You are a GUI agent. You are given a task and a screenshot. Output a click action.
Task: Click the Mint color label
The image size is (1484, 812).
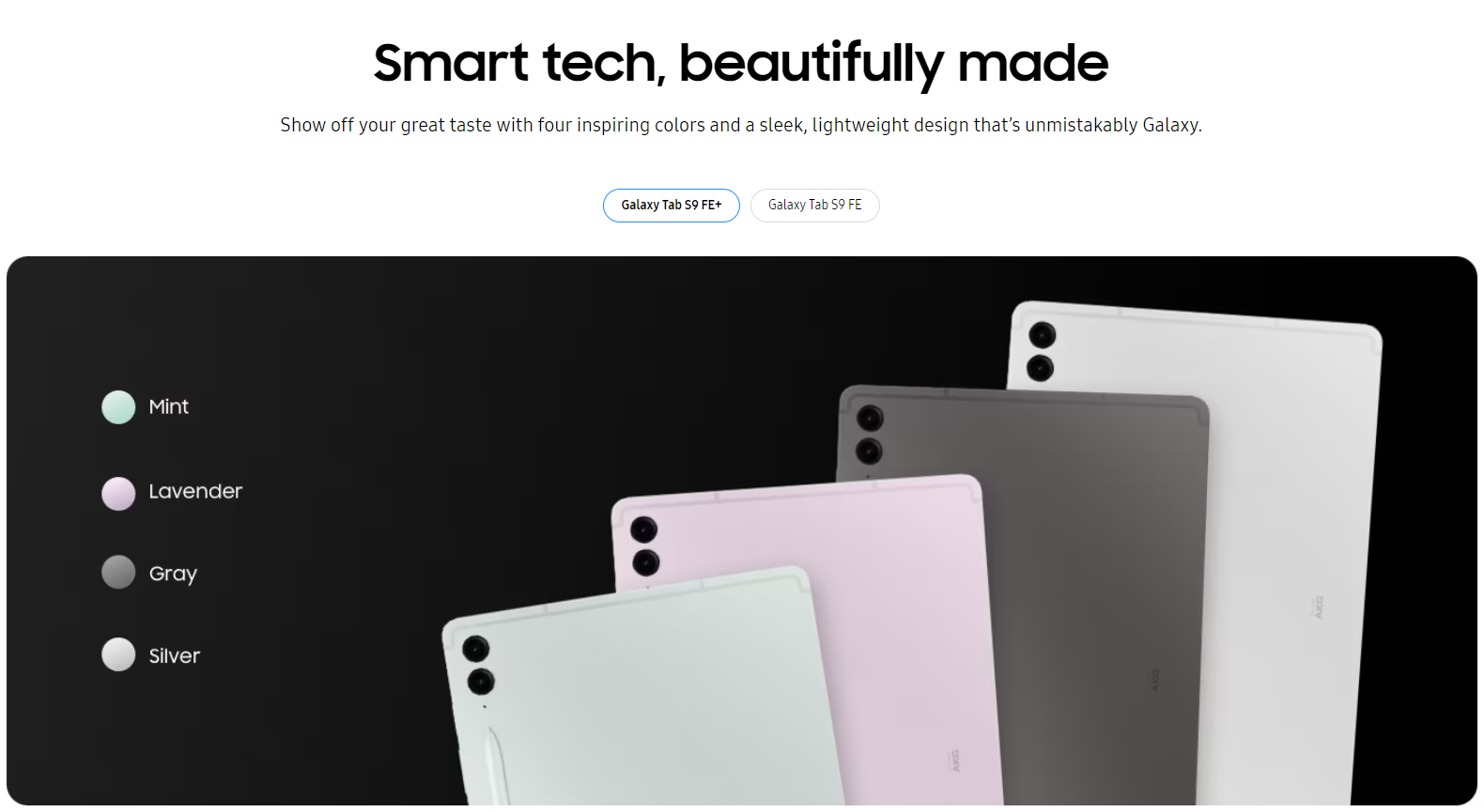tap(169, 407)
